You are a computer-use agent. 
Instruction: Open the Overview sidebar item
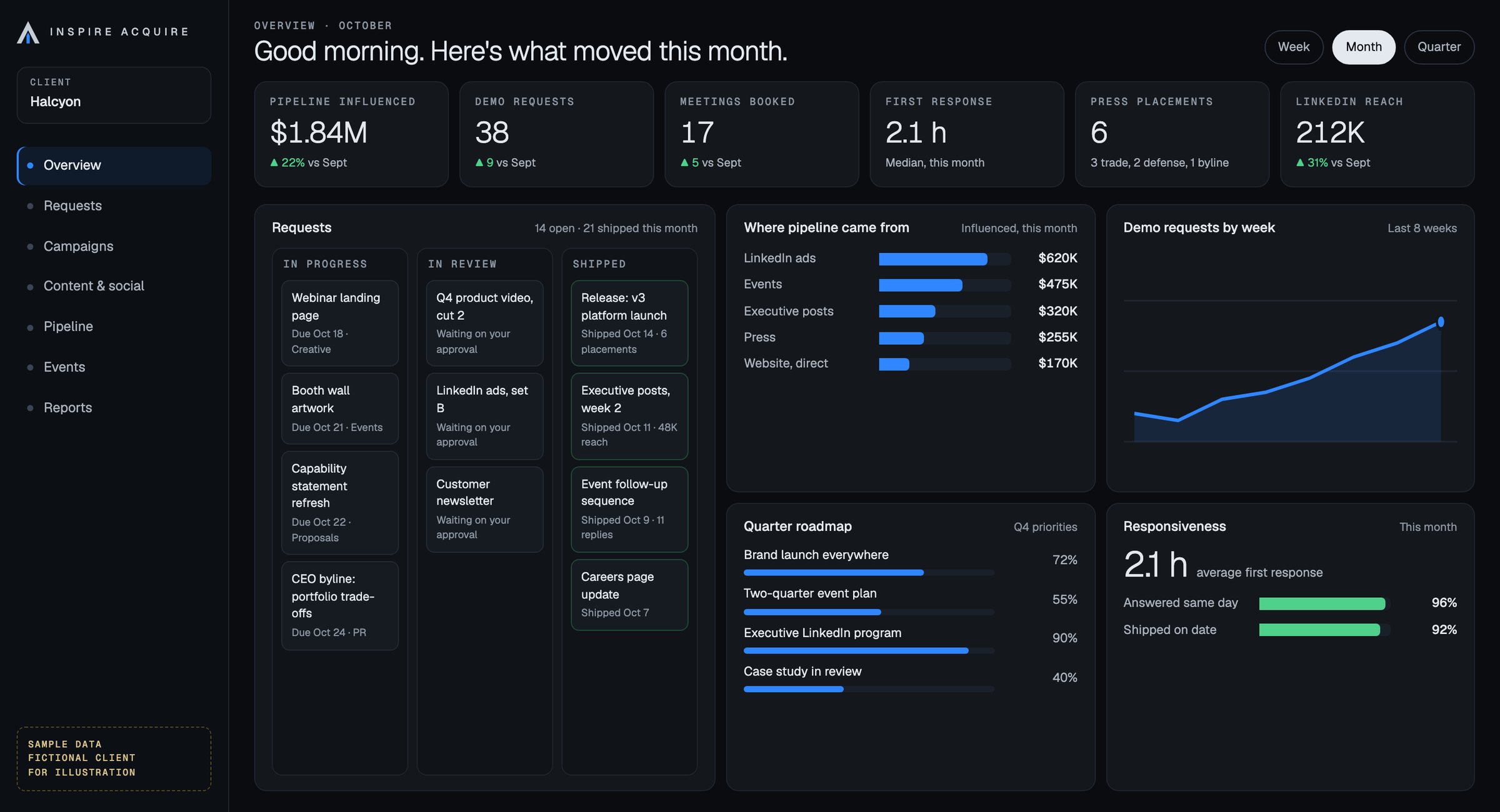114,166
